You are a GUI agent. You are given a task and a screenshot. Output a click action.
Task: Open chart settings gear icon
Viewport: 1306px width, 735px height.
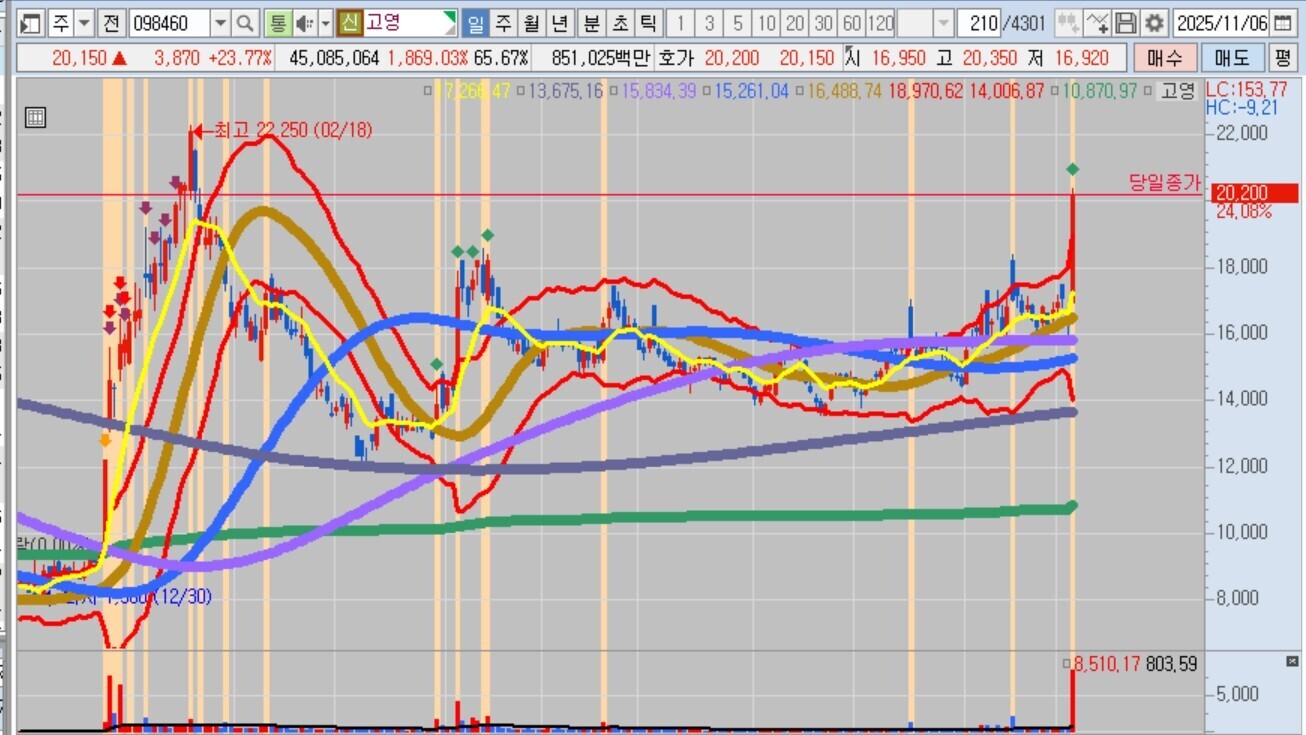pos(1155,23)
